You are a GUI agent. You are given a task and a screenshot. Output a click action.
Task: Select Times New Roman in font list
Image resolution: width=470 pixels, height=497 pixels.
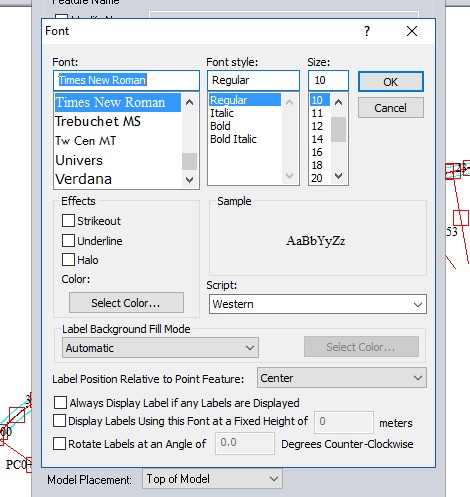118,102
